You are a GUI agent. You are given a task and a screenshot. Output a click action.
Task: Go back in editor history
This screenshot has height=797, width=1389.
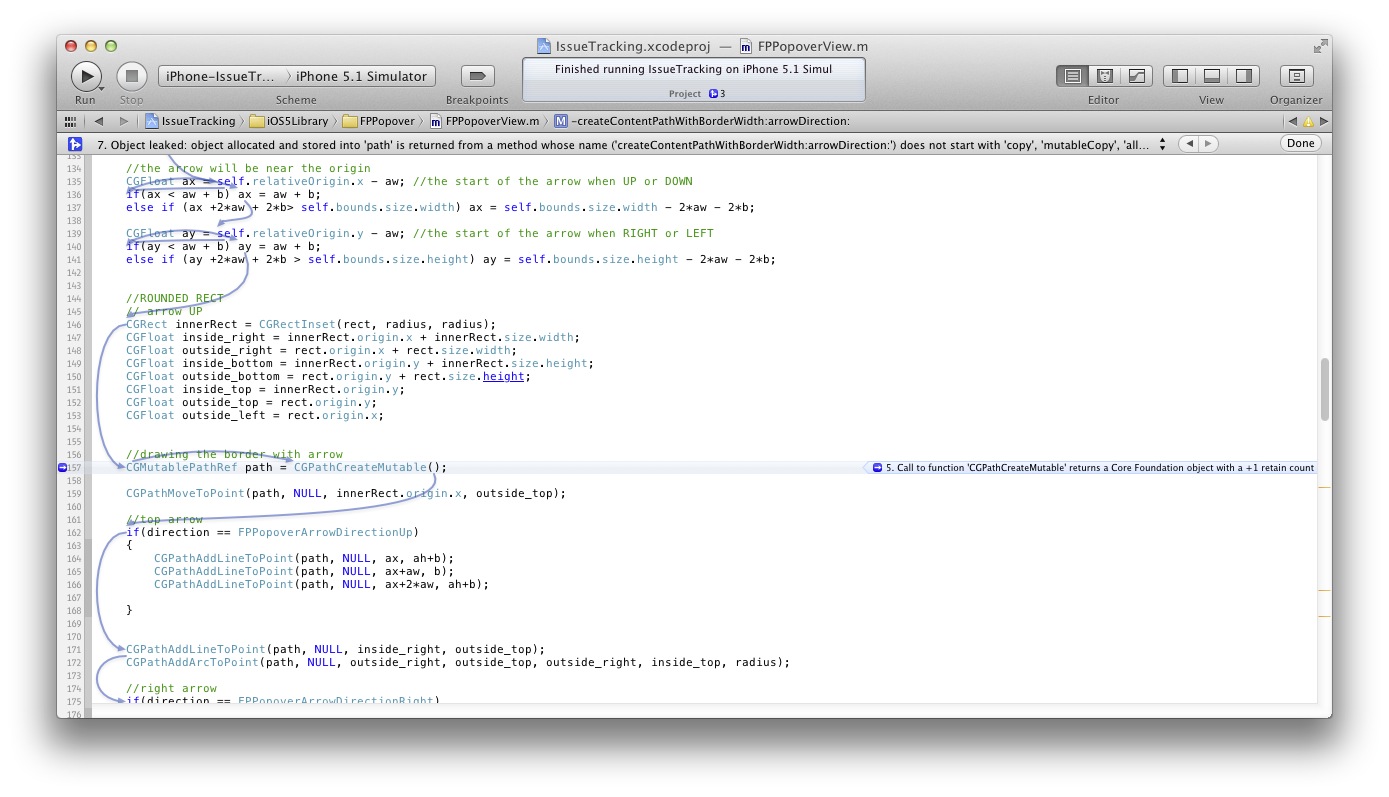[98, 121]
